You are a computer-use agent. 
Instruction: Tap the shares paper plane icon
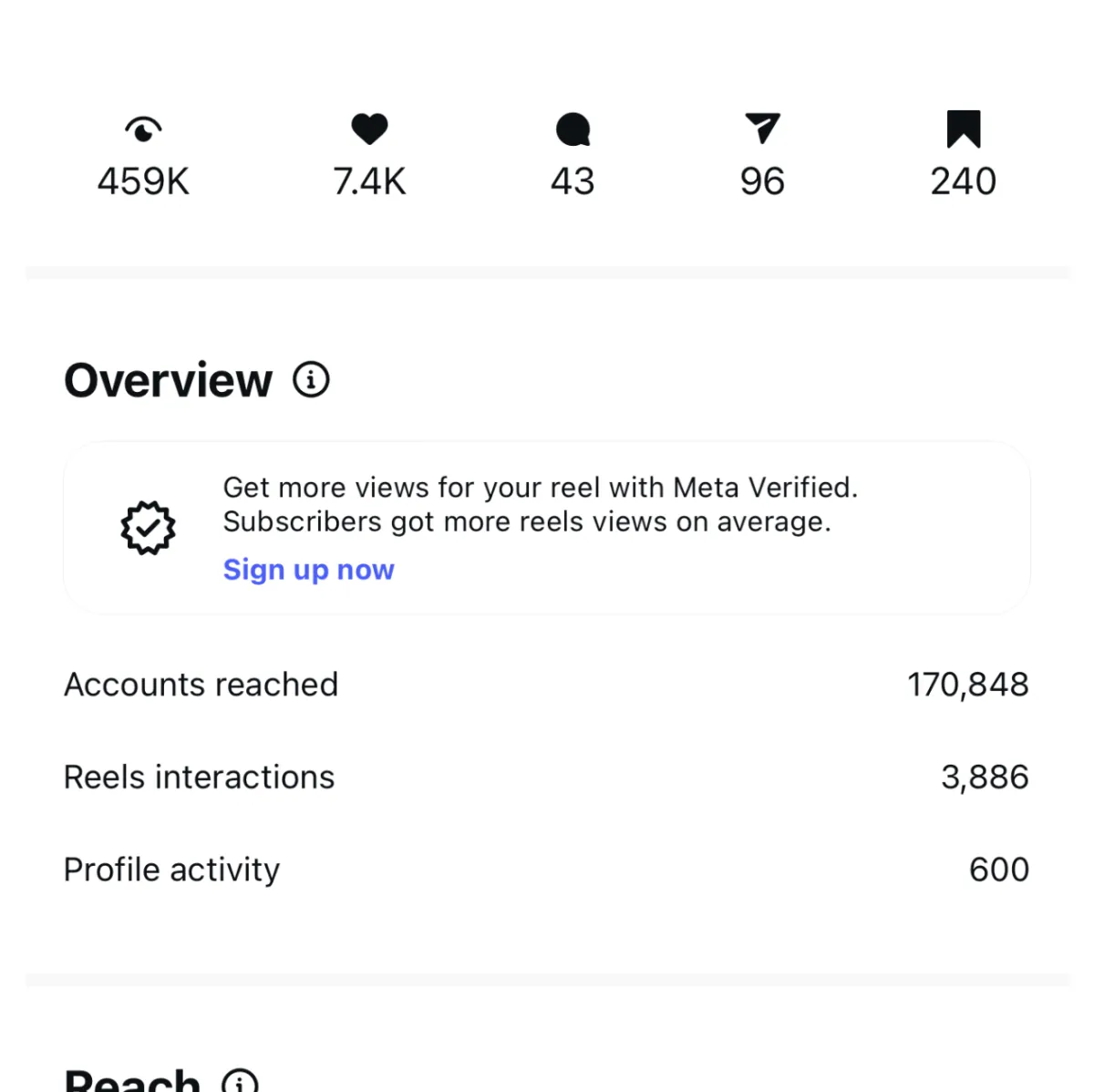click(762, 129)
